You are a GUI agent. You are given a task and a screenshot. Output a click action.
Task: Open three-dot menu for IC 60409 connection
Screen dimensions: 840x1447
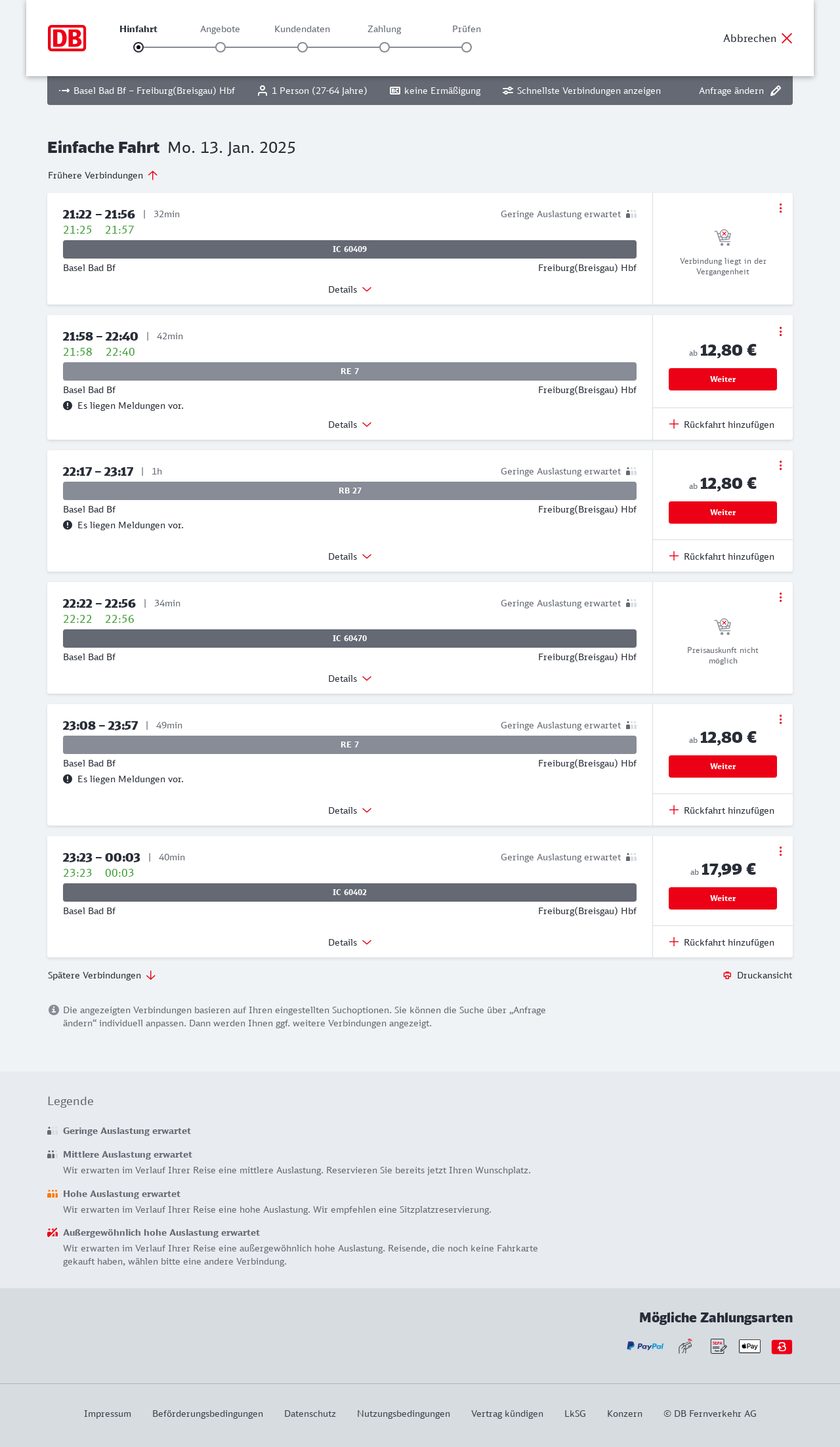point(780,208)
